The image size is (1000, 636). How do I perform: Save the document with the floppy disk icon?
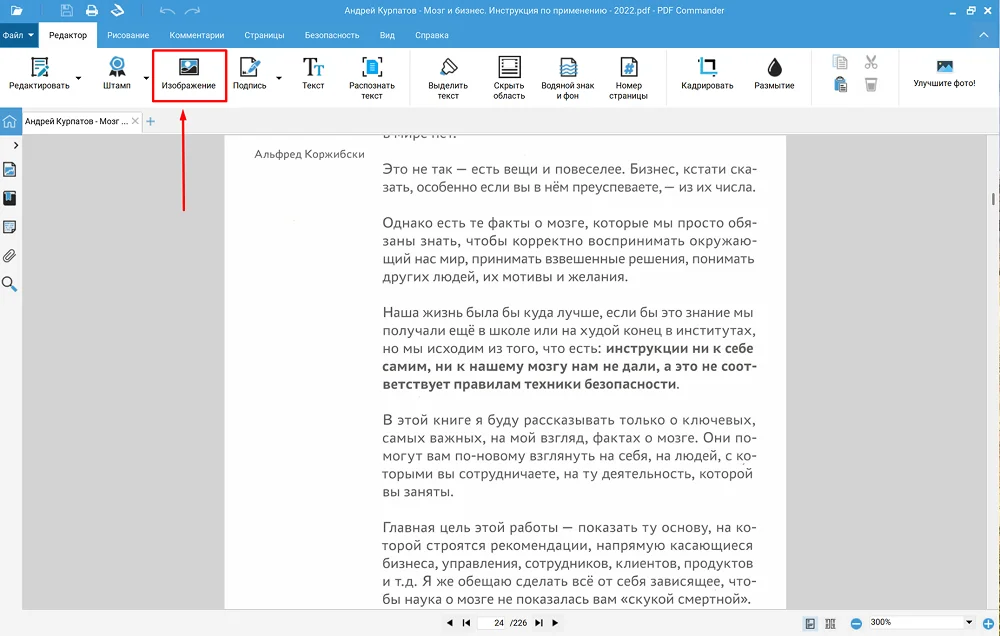coord(66,10)
